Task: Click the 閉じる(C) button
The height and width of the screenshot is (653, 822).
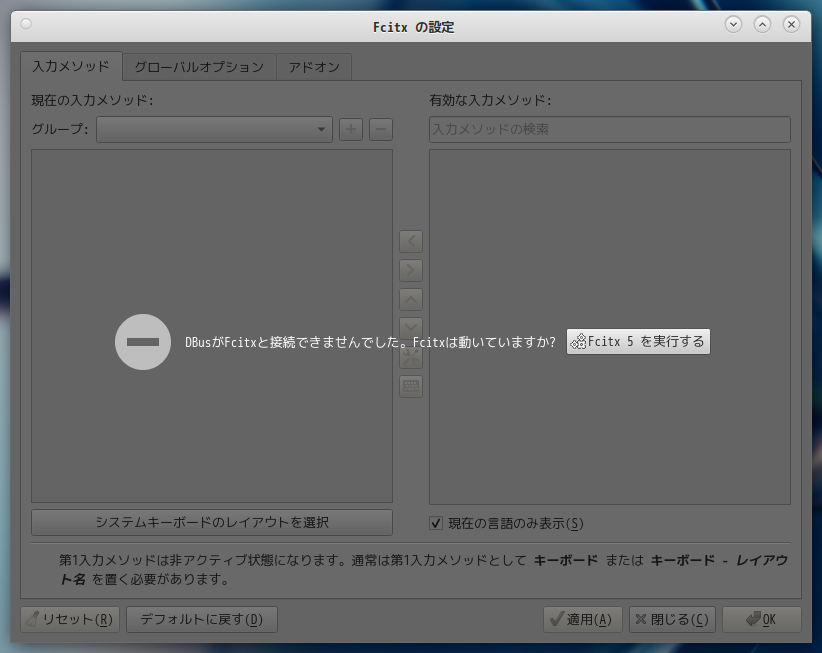Action: (x=672, y=619)
